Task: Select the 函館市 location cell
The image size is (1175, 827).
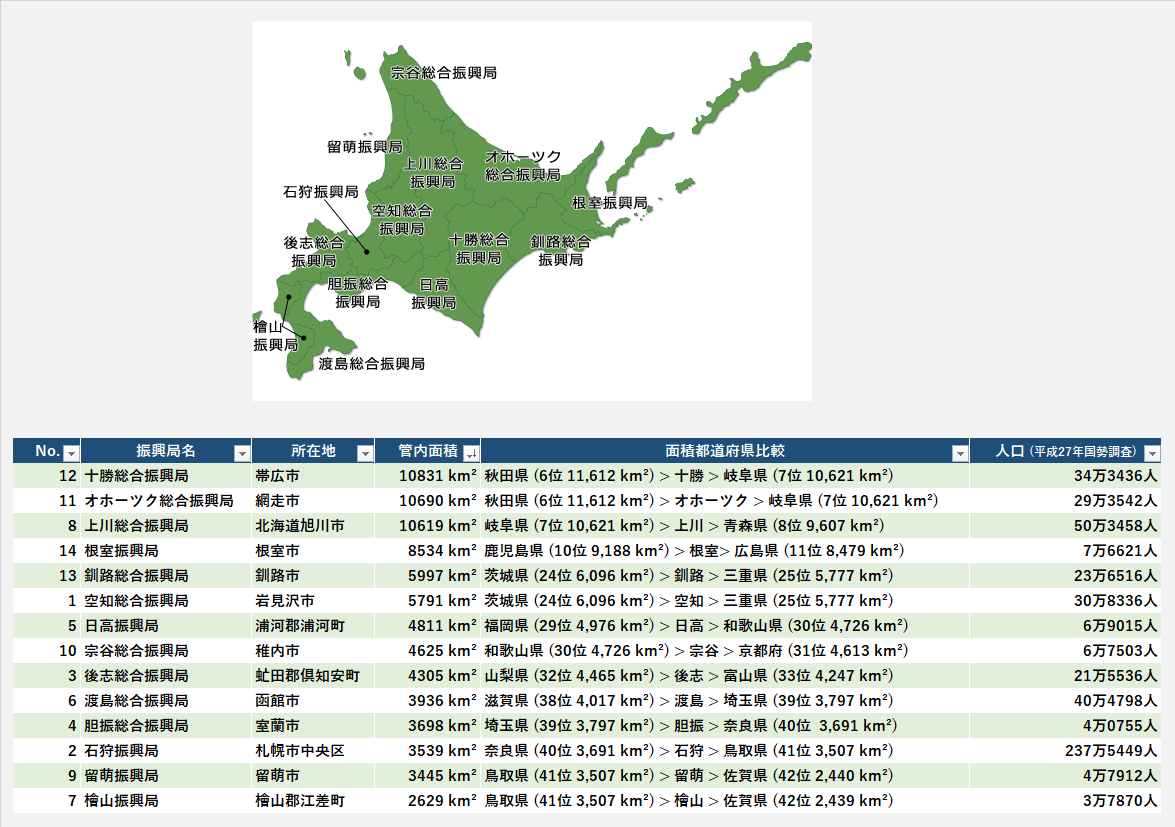Action: (278, 700)
